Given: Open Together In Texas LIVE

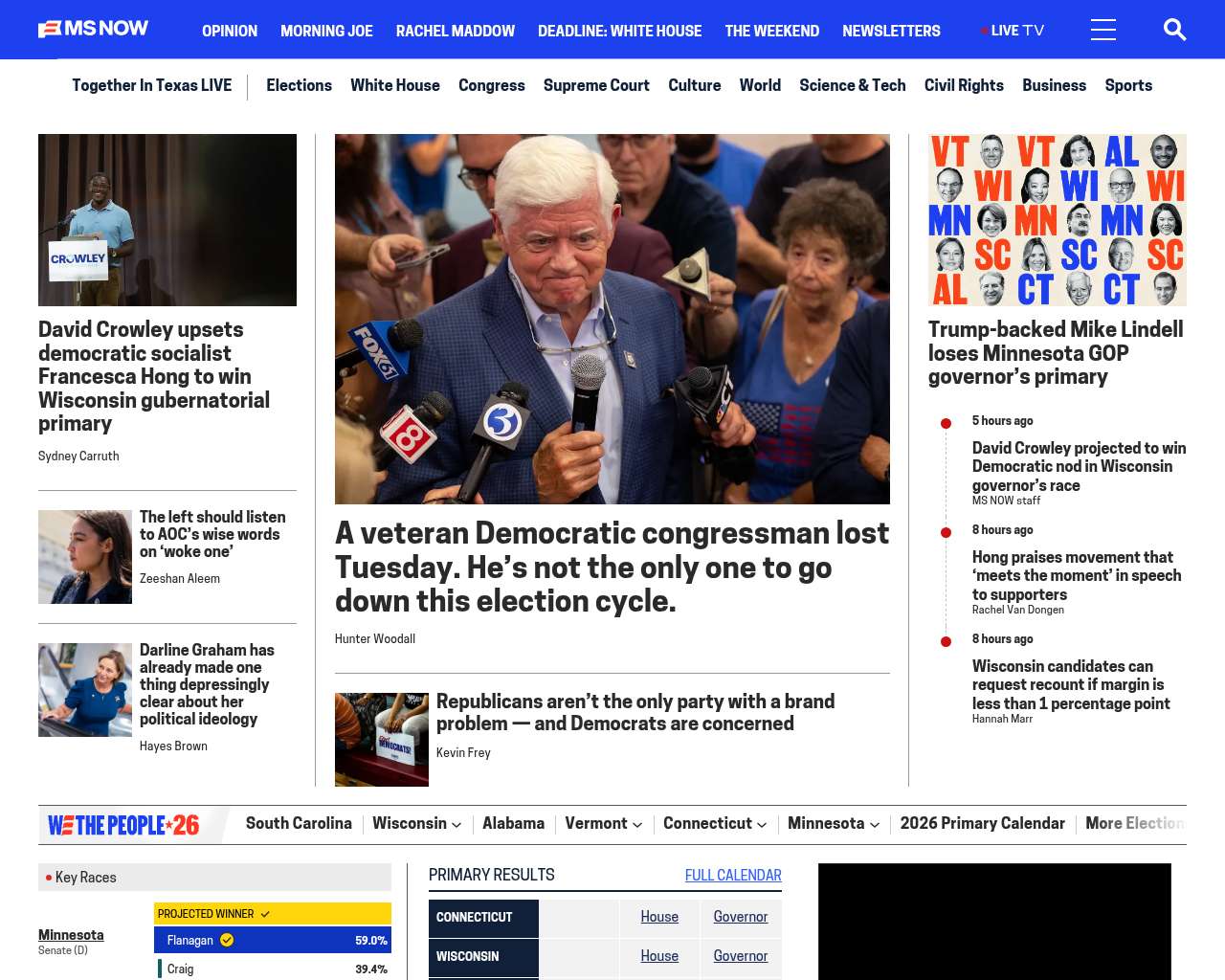Looking at the screenshot, I should click(151, 85).
